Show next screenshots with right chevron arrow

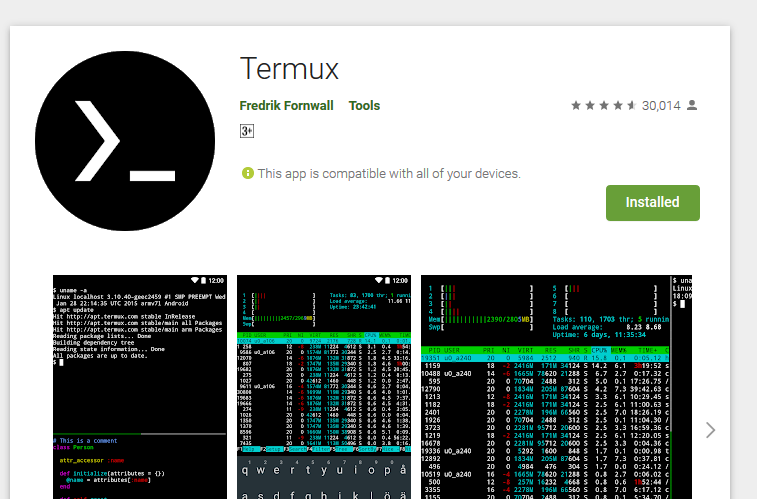point(710,430)
